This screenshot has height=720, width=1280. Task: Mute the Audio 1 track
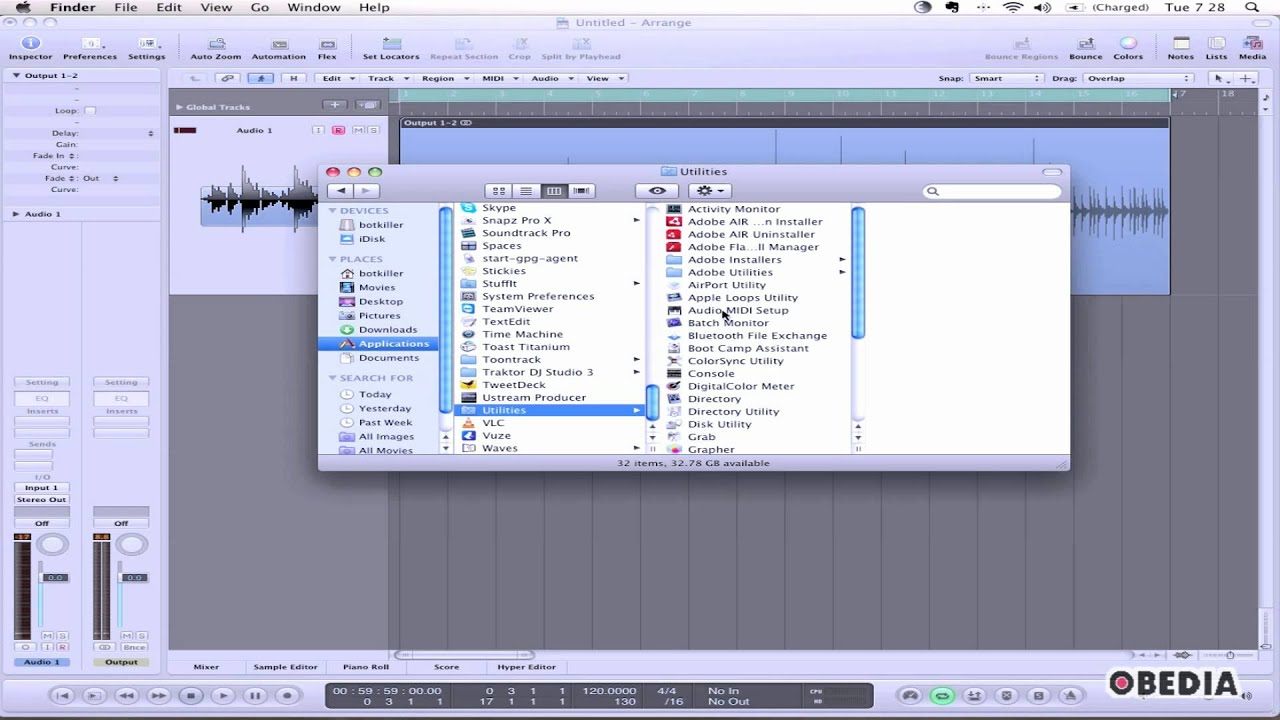pos(358,130)
